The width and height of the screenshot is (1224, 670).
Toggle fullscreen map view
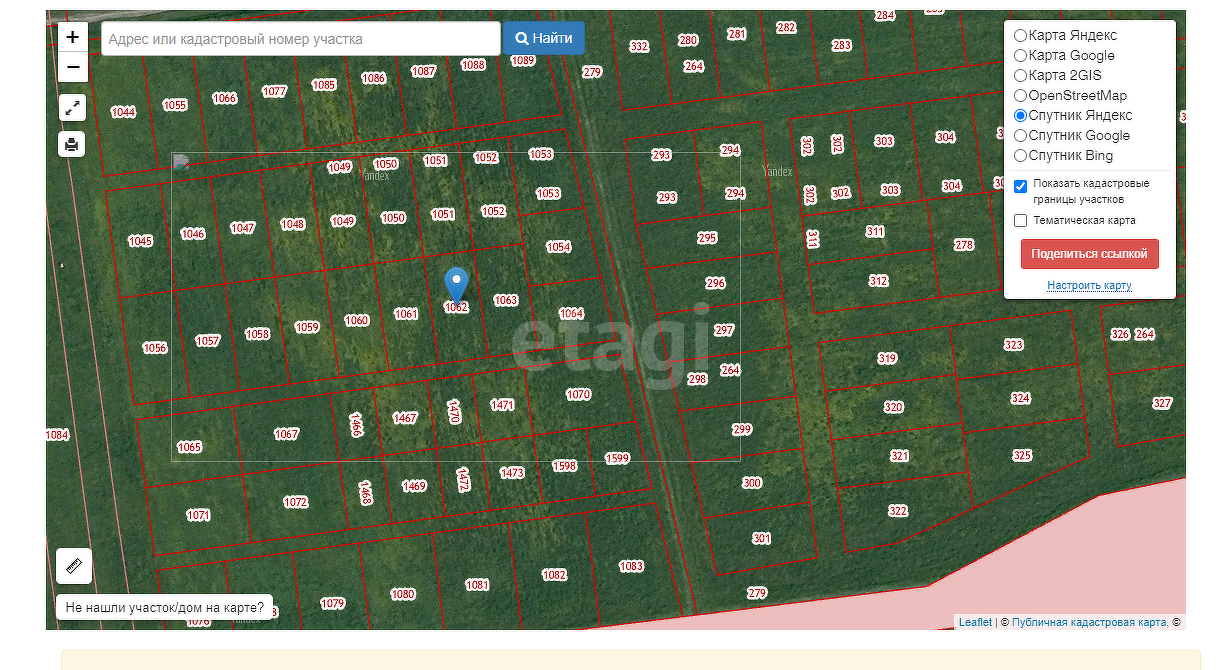[72, 108]
